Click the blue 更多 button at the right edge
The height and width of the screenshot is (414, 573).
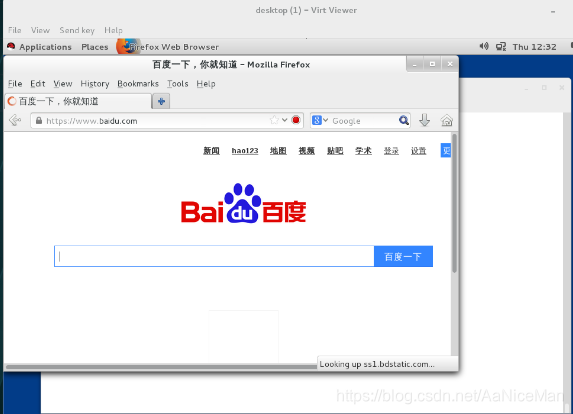tap(446, 150)
